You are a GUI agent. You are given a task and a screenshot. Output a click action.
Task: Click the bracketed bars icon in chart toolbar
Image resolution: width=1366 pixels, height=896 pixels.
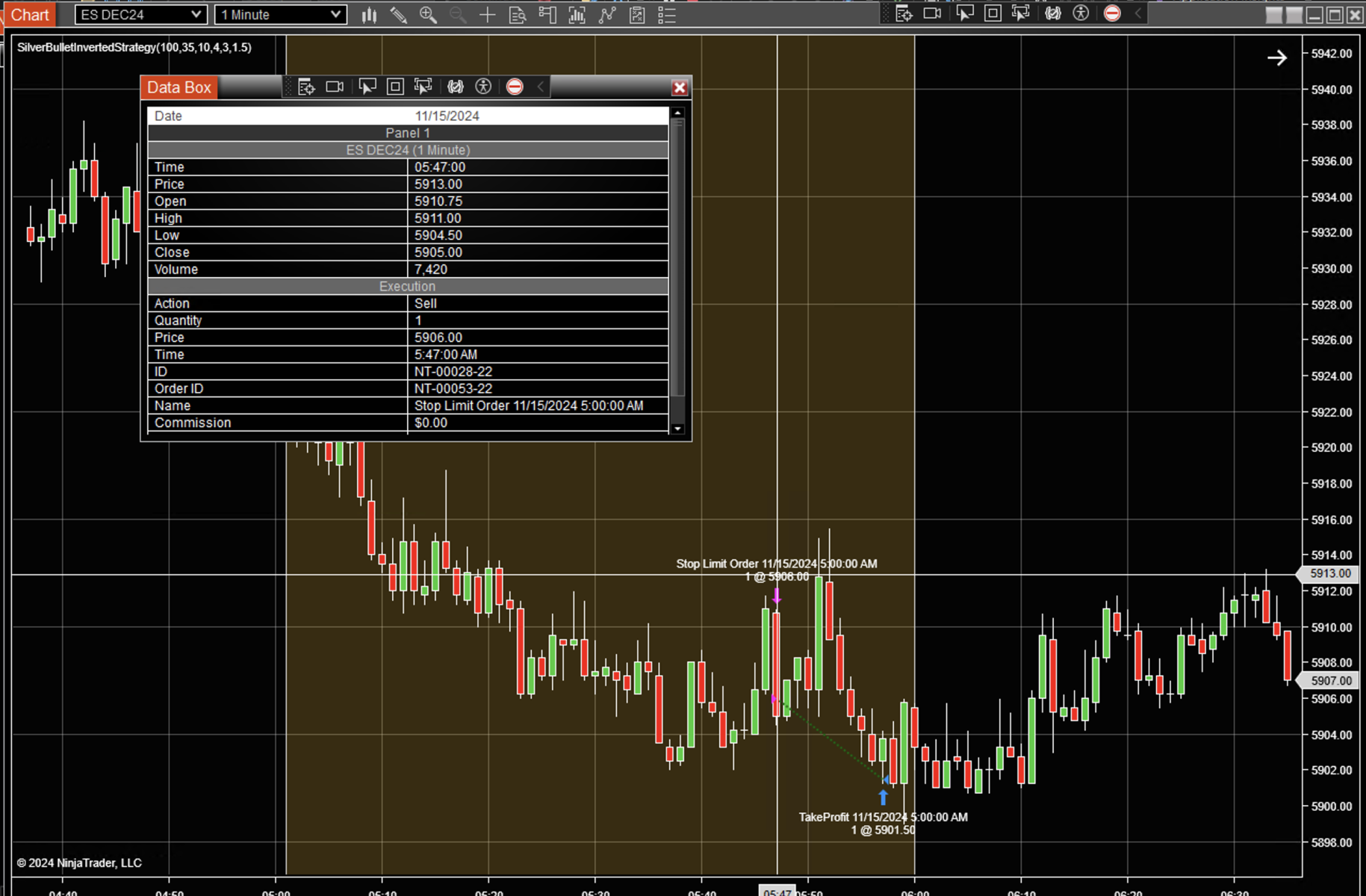click(x=577, y=15)
